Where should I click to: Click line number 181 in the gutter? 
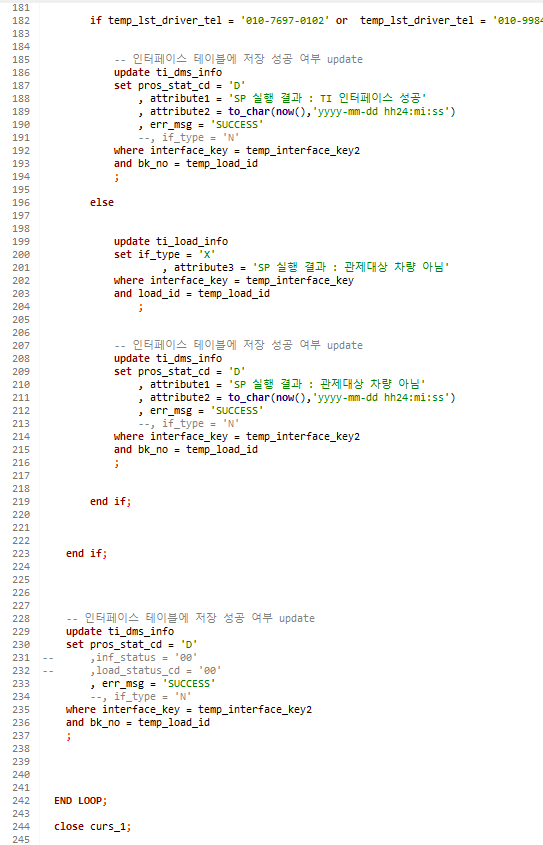pyautogui.click(x=21, y=8)
